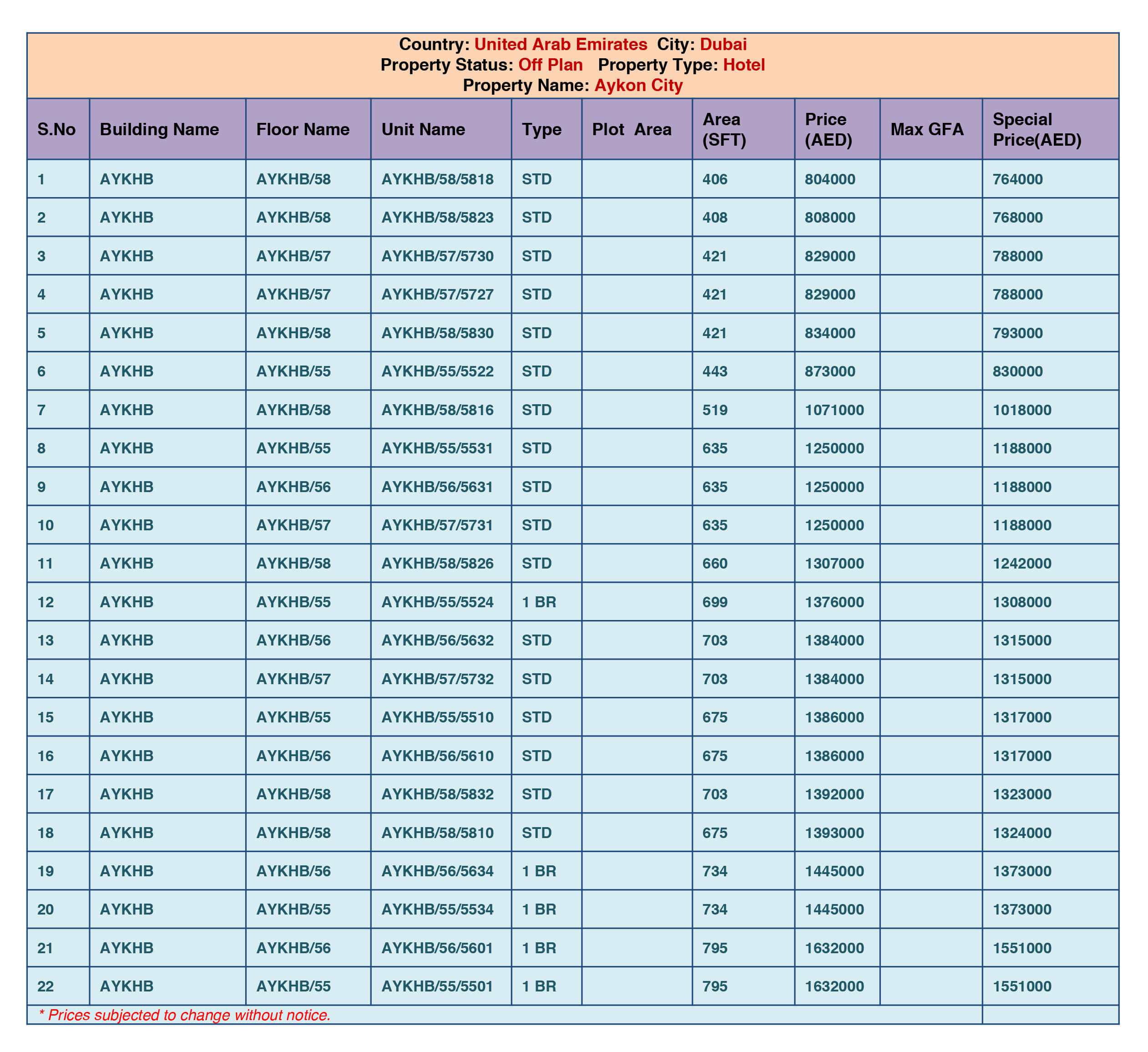1148x1052 pixels.
Task: Select unit cell AYKHB/55/5524
Action: click(x=441, y=602)
